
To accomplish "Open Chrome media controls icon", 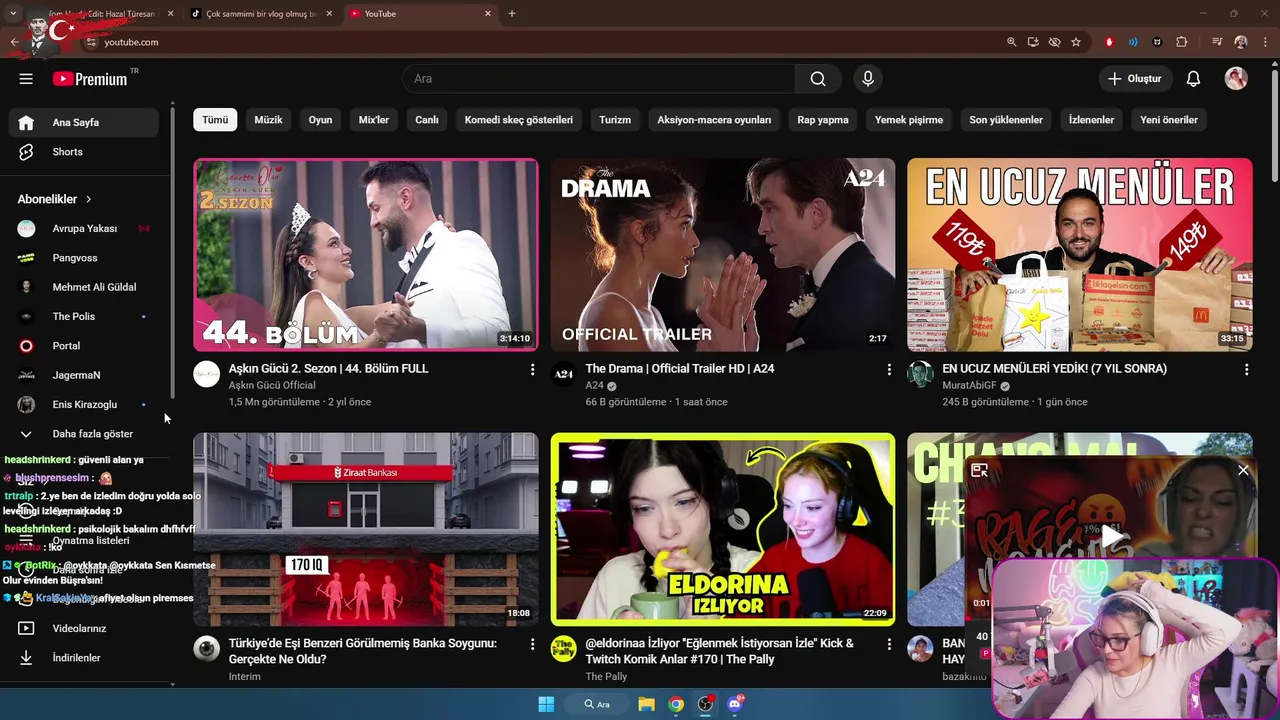I will click(1217, 42).
